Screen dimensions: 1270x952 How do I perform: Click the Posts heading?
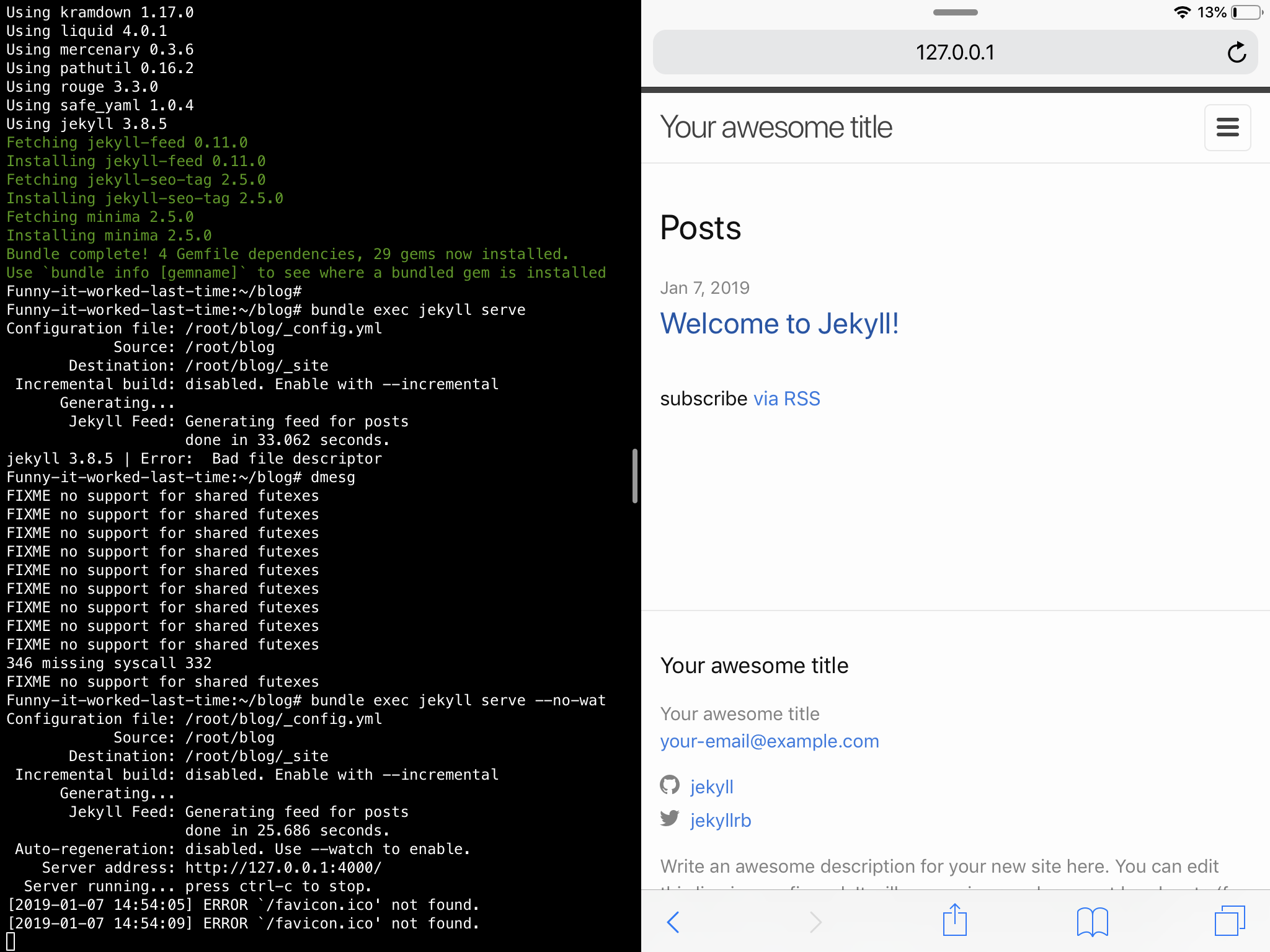click(x=701, y=227)
